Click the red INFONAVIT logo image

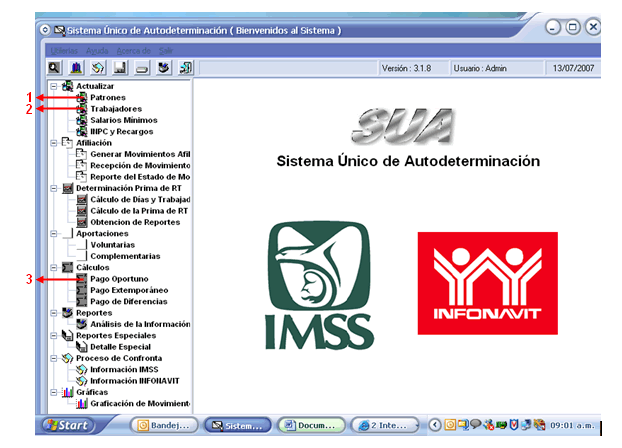pyautogui.click(x=488, y=283)
